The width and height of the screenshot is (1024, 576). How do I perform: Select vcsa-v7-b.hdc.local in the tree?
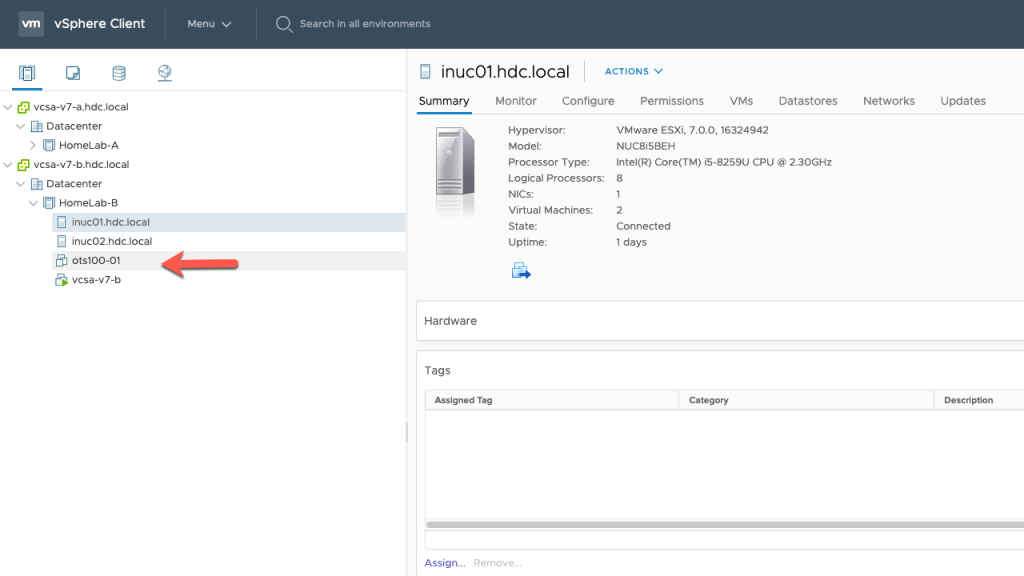coord(81,165)
